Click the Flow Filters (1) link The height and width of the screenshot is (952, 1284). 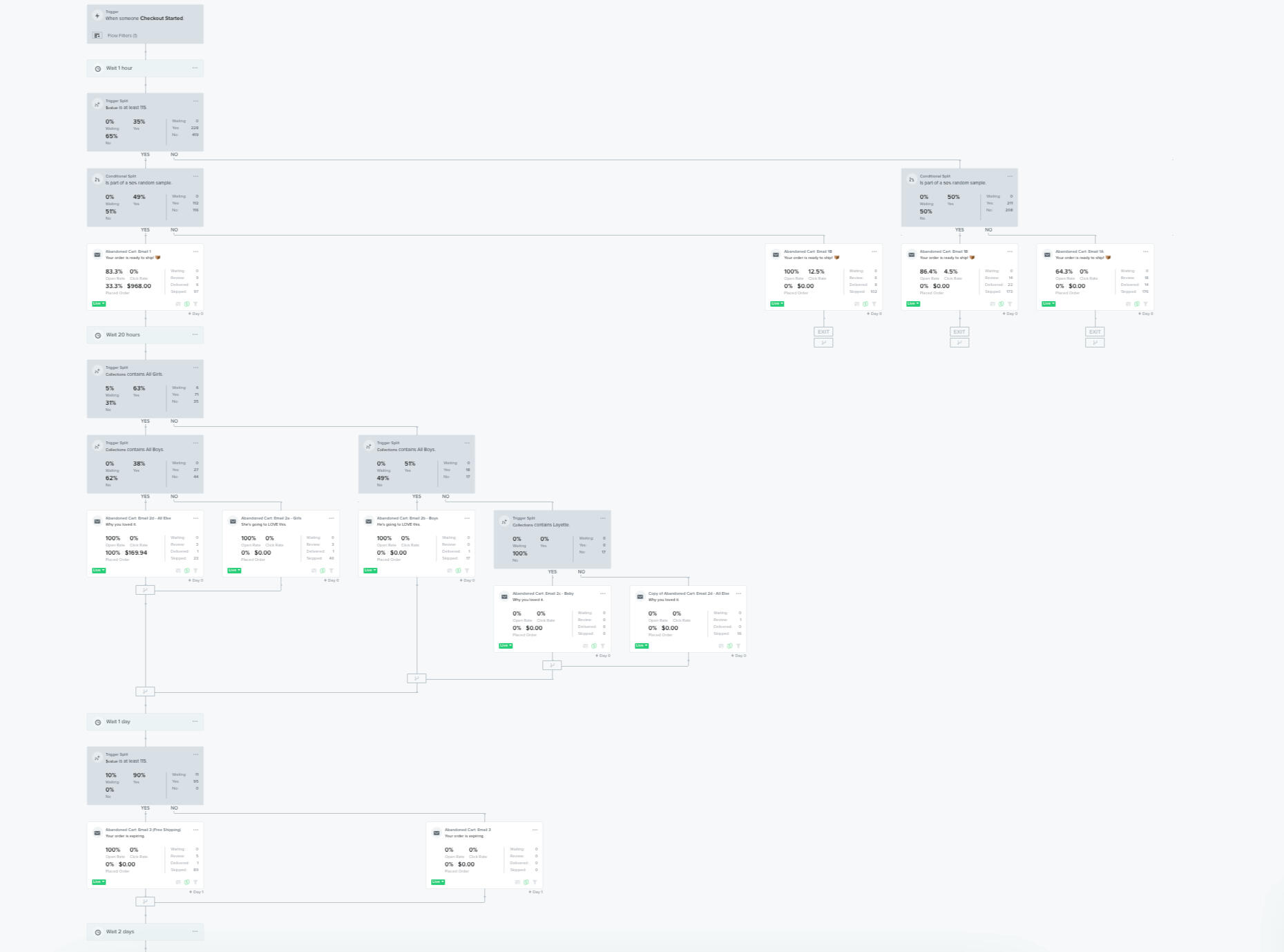tap(122, 35)
